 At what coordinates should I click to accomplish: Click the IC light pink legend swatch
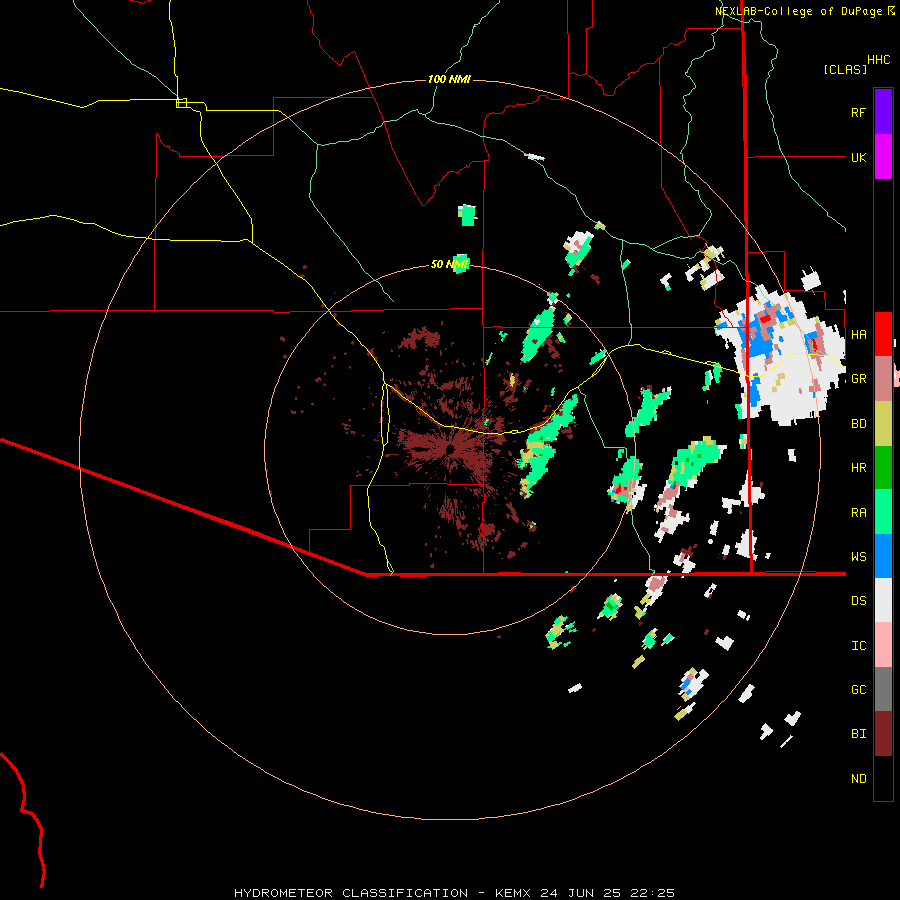883,645
